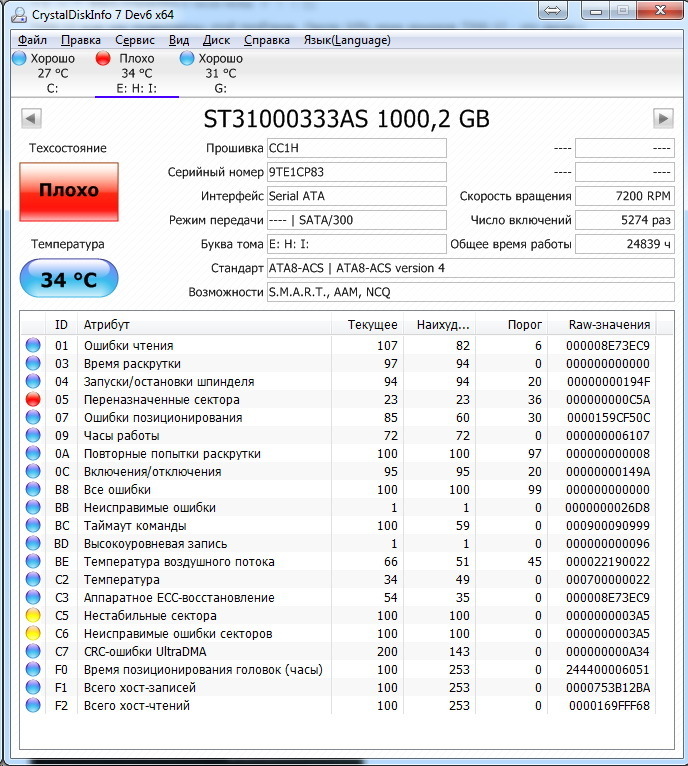This screenshot has width=688, height=766.
Task: Click blue status dot for attribute 09
Action: (33, 435)
